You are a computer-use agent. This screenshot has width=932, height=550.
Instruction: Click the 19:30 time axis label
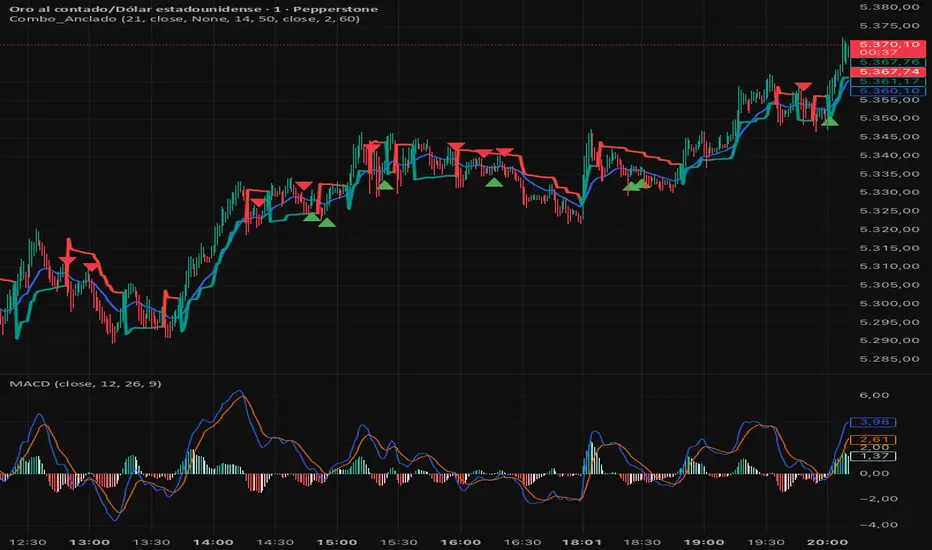point(766,542)
